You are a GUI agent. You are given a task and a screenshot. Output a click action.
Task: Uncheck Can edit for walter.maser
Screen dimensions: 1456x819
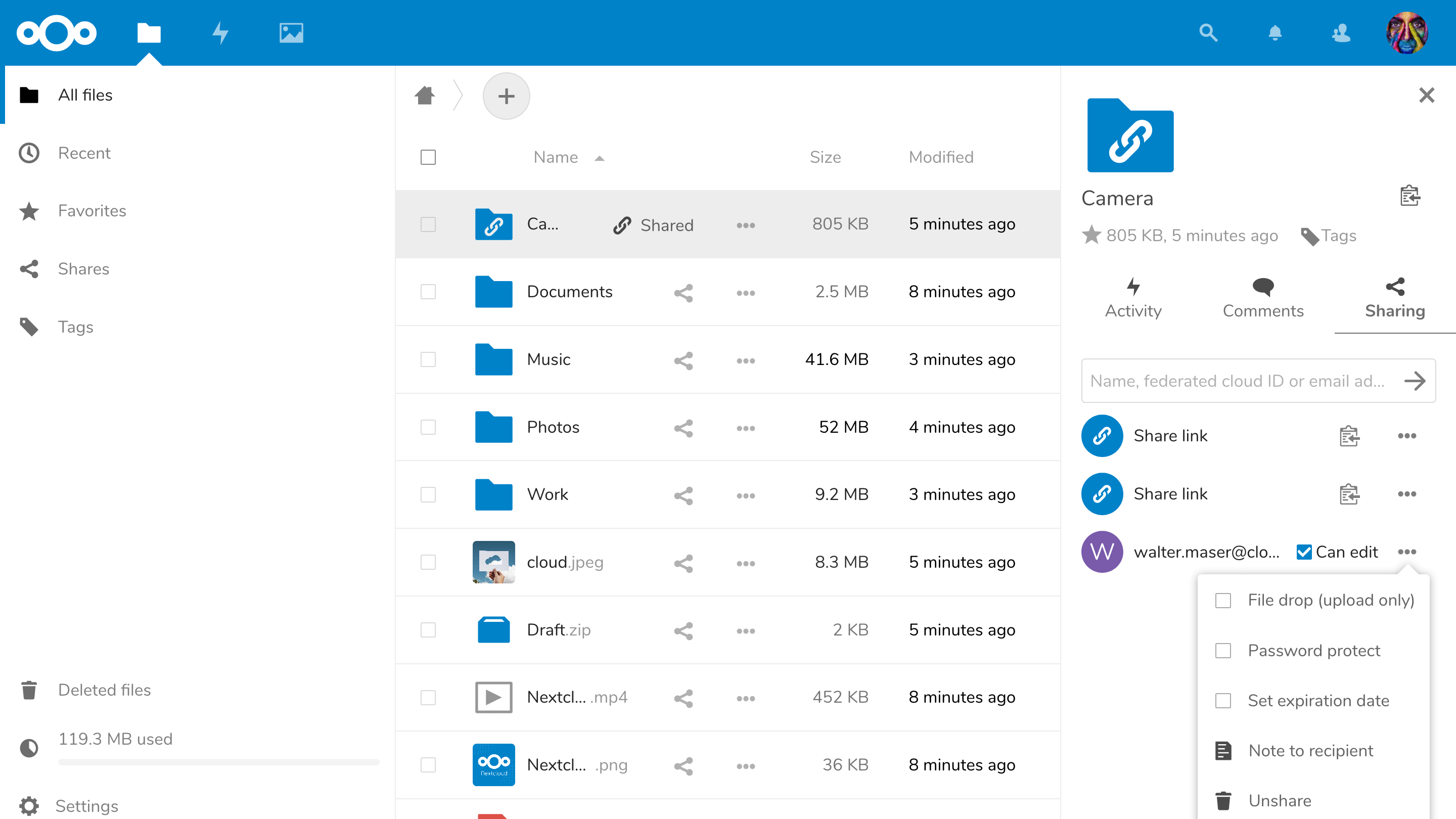1304,552
